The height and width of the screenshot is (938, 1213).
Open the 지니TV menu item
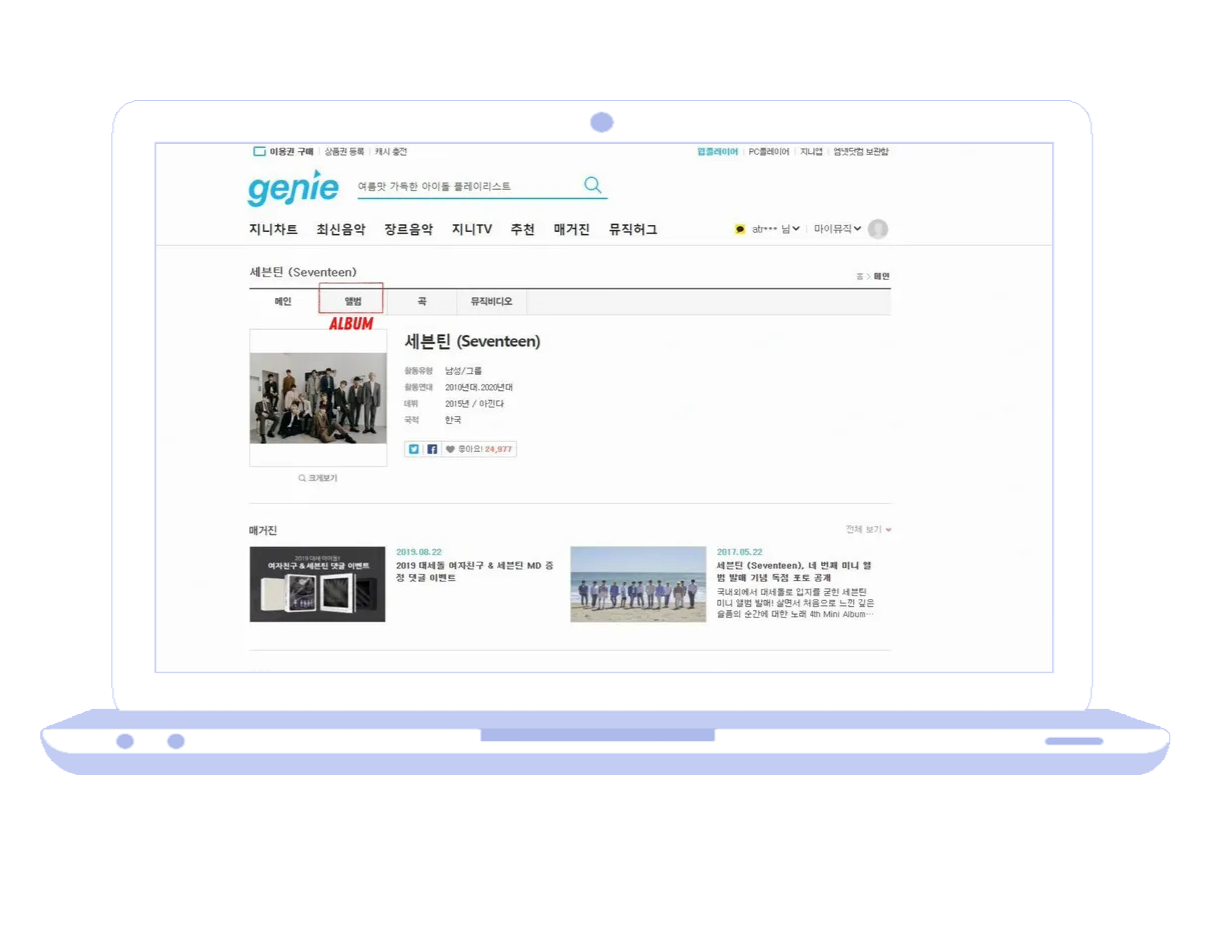pyautogui.click(x=472, y=229)
